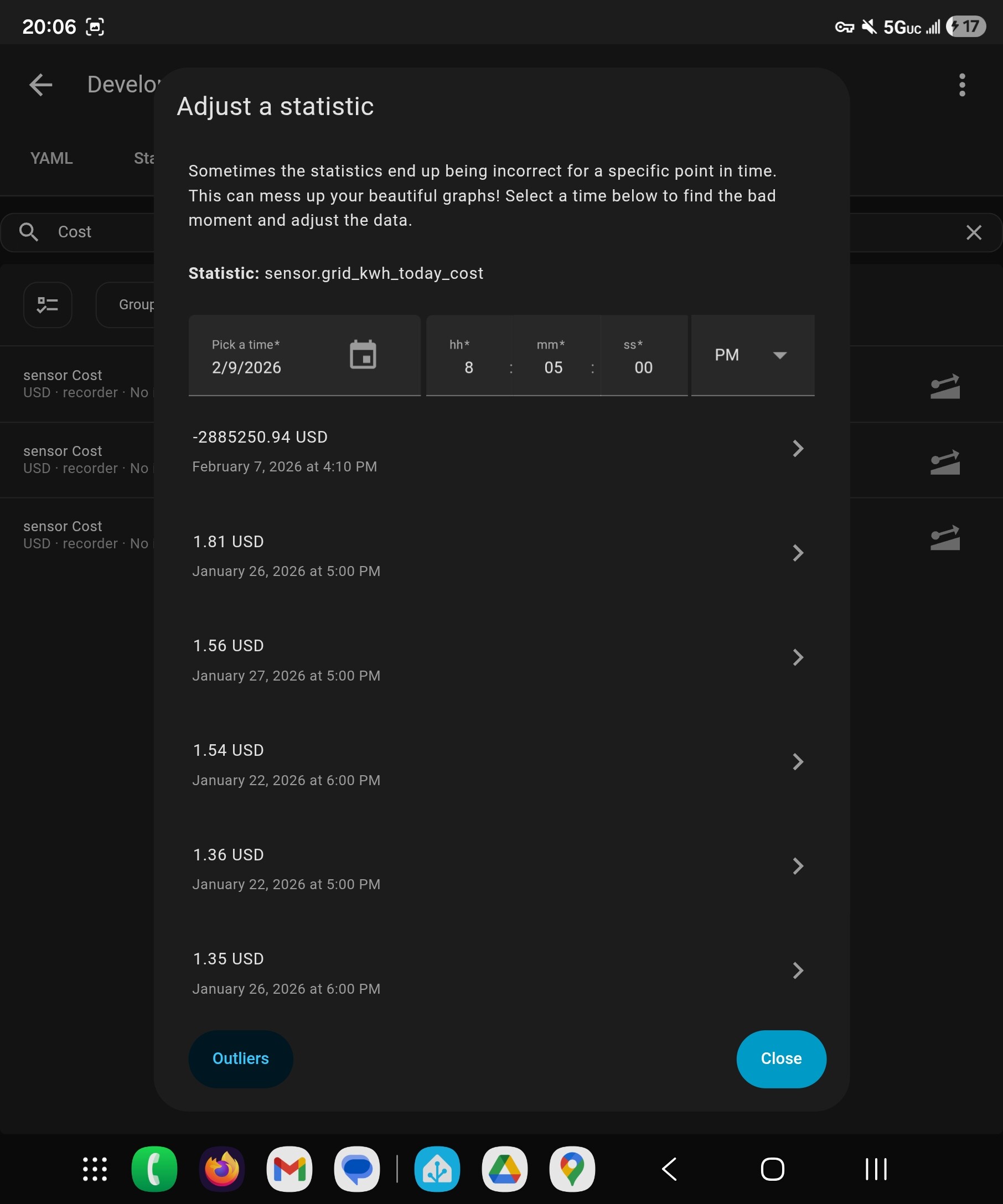Expand the 1.81 USD entry chevron

(798, 553)
